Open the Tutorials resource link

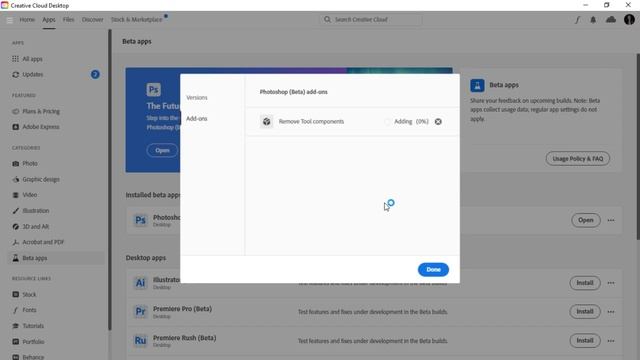(x=33, y=326)
